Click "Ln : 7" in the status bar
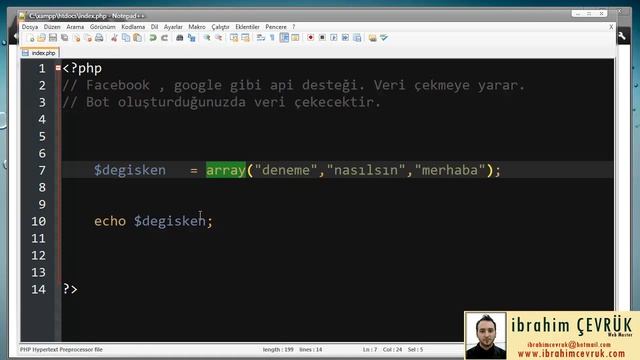Viewport: 640px width, 360px height. pyautogui.click(x=370, y=349)
